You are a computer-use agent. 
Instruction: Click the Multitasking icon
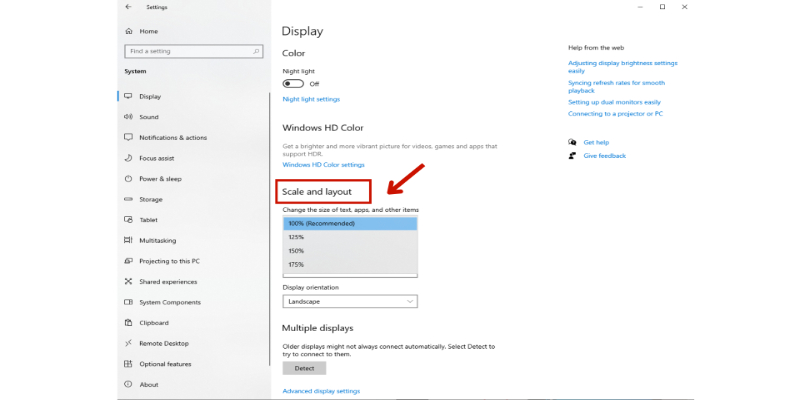[129, 240]
